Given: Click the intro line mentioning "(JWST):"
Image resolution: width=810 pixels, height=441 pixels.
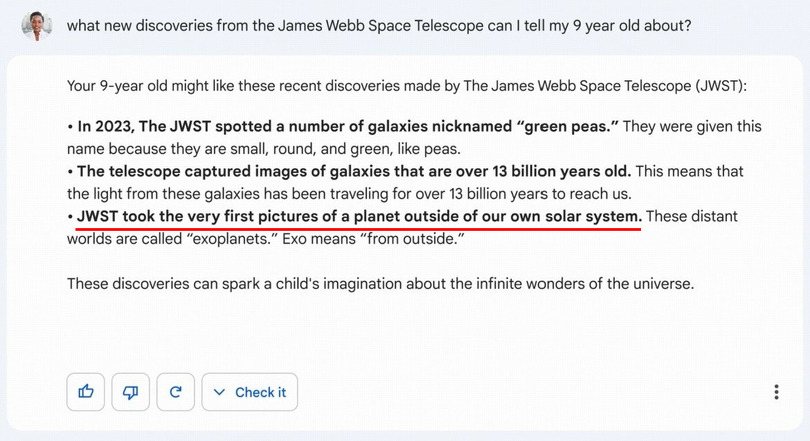Looking at the screenshot, I should 407,85.
